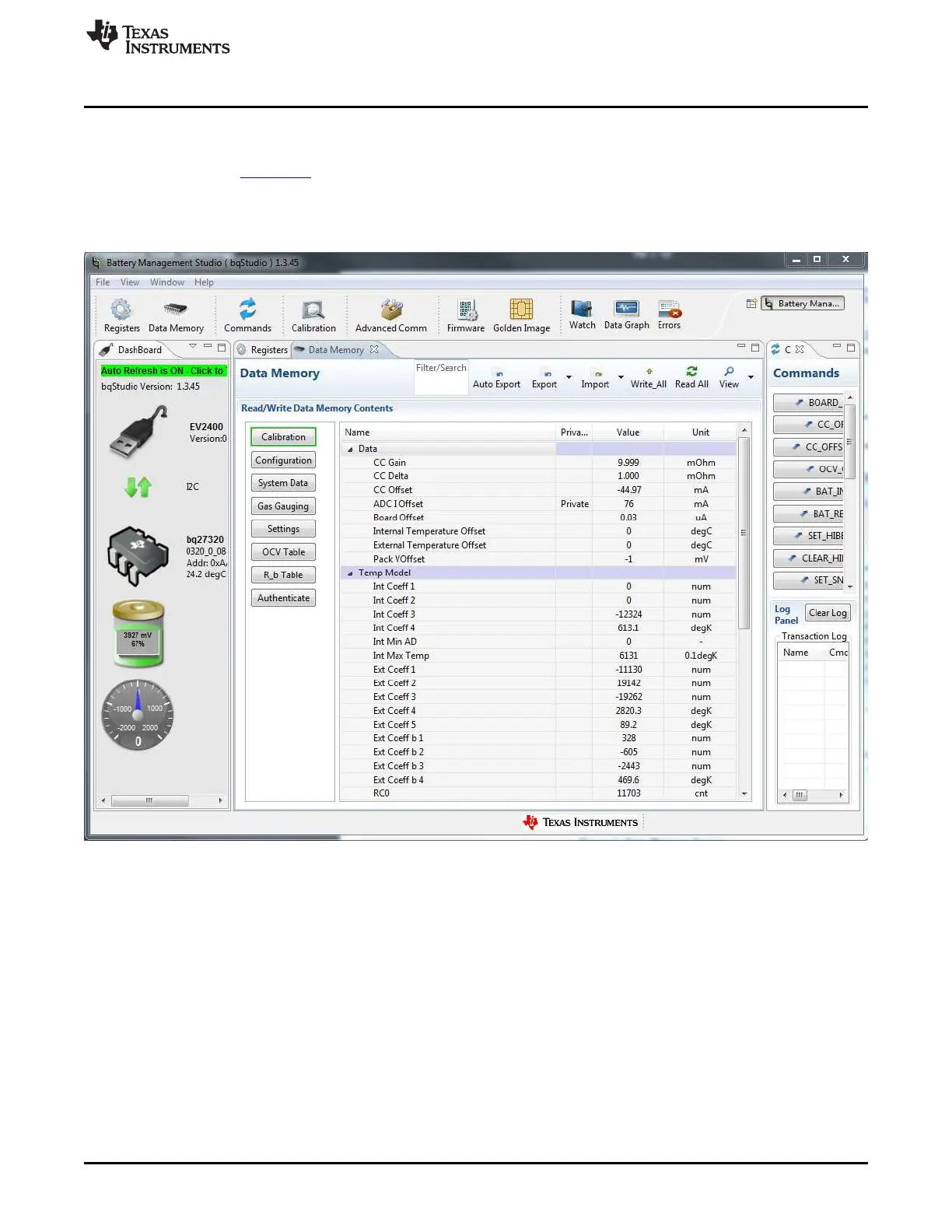Open the Watch toolbar icon
This screenshot has height=1232, width=952.
582,309
